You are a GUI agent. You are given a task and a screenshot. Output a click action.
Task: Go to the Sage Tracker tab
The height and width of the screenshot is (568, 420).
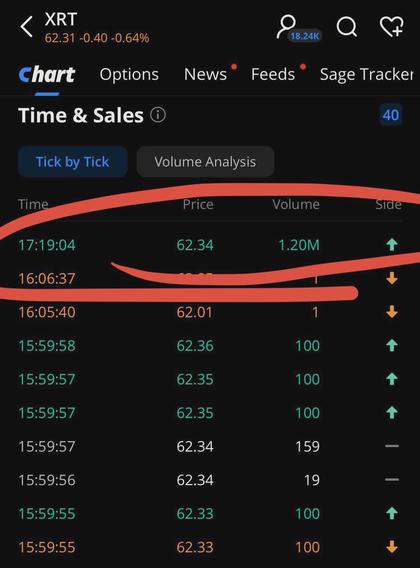(366, 74)
